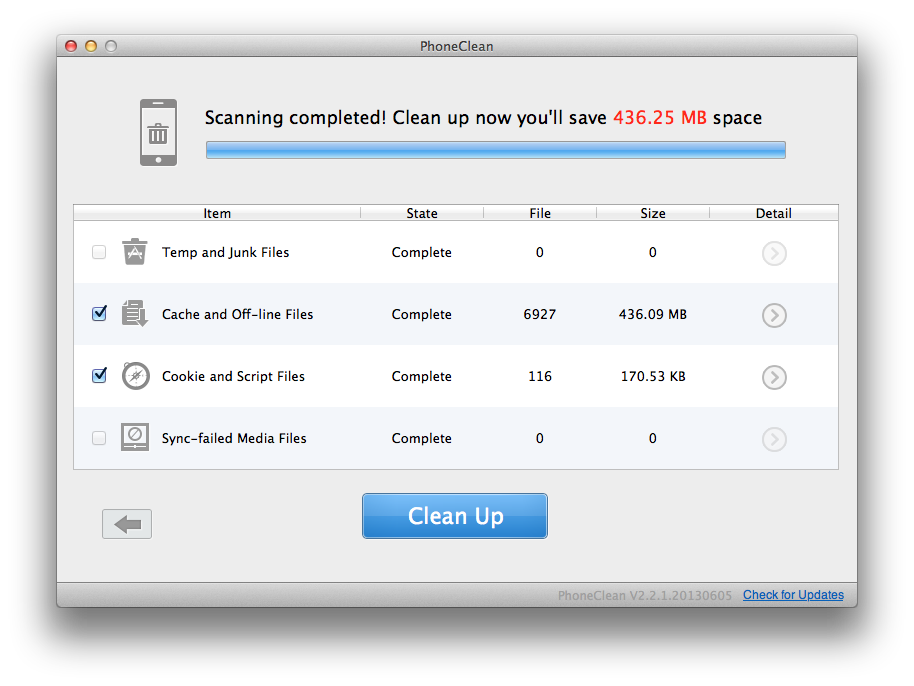Click the Cookie and Script Files compass icon

[135, 376]
